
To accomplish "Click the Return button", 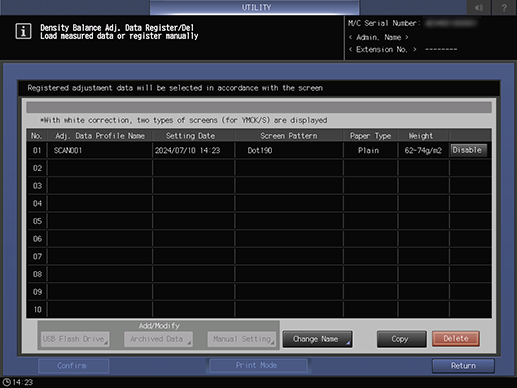I will pyautogui.click(x=463, y=366).
